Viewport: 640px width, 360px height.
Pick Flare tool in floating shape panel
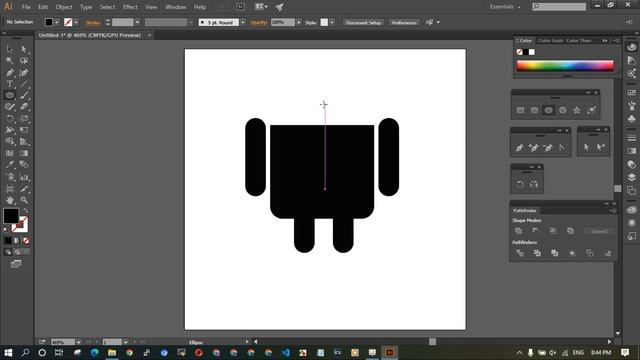591,110
